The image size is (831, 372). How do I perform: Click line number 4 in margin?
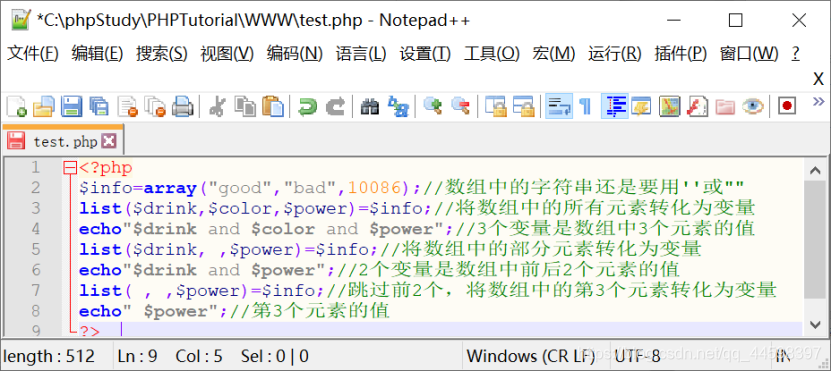pyautogui.click(x=35, y=229)
